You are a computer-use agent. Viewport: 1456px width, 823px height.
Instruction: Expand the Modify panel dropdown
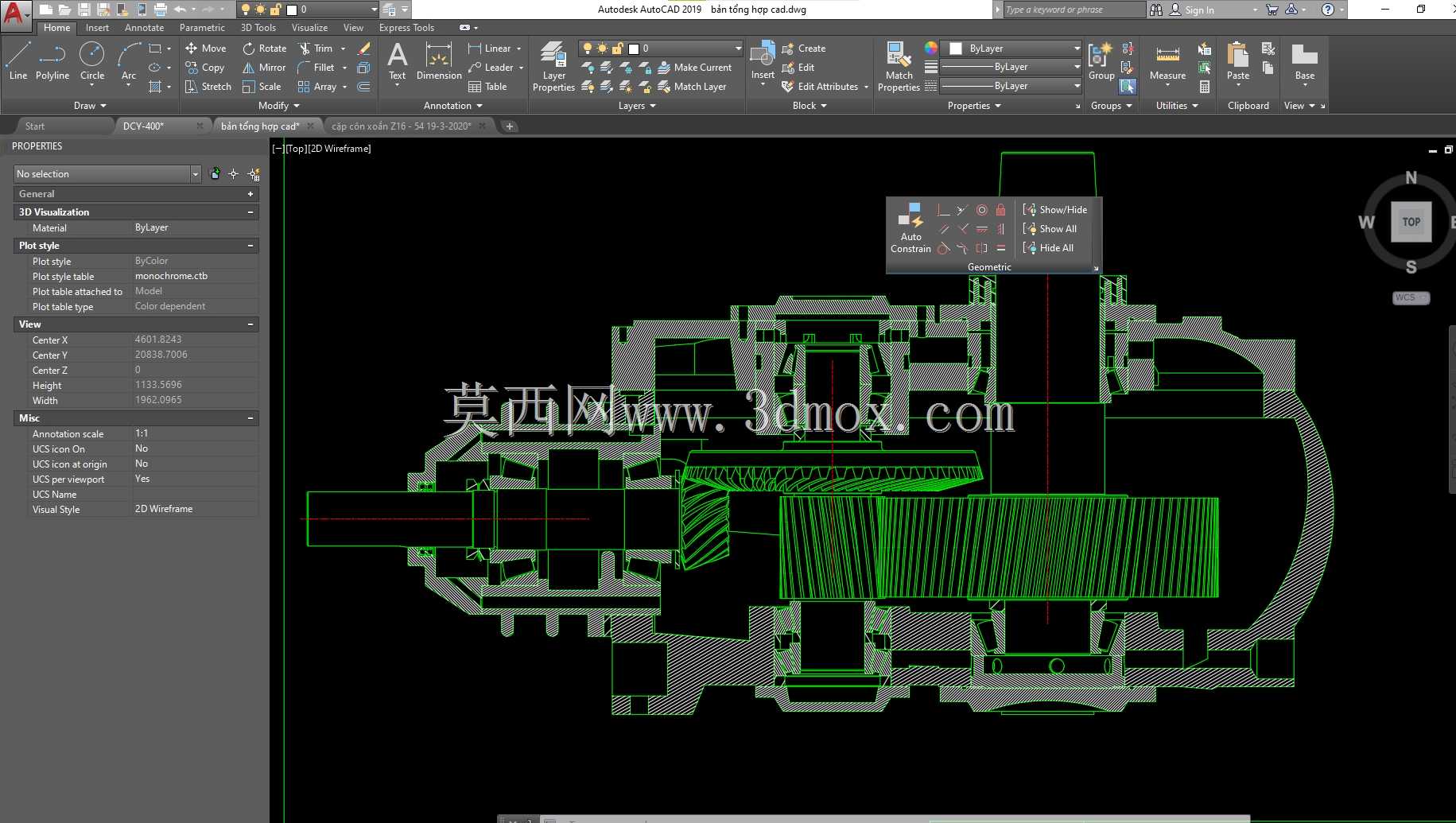pyautogui.click(x=279, y=106)
